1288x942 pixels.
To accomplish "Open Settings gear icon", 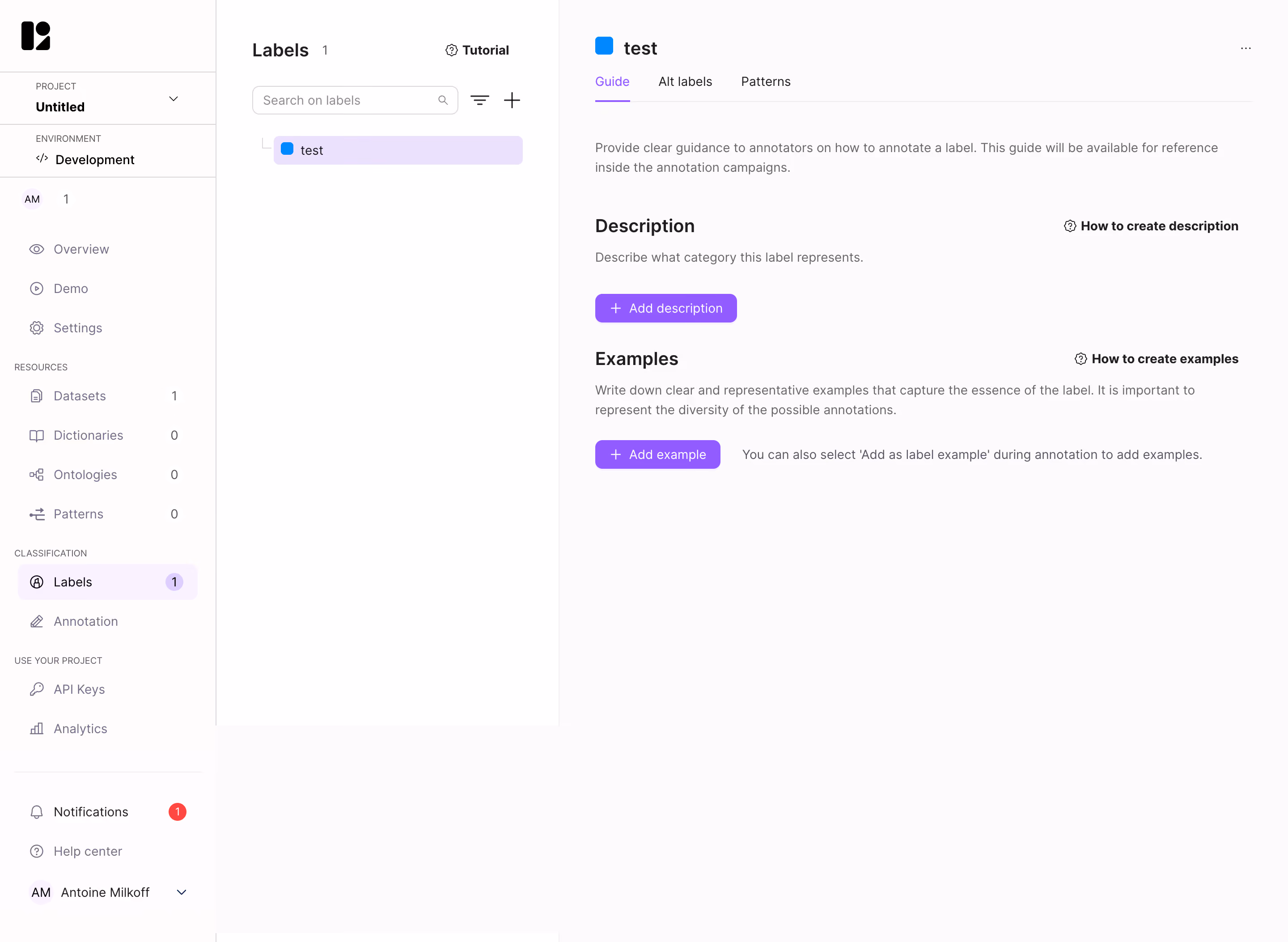I will (37, 328).
